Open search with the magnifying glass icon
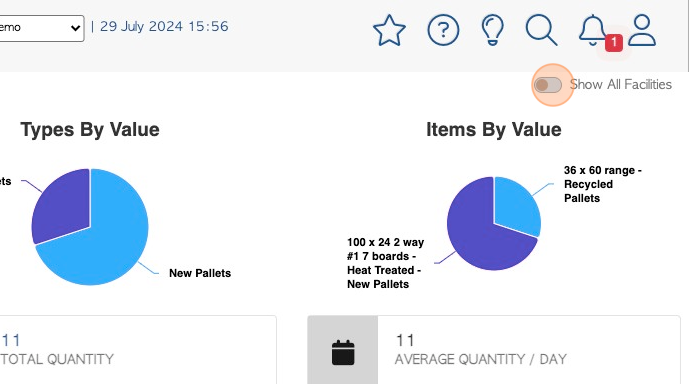The width and height of the screenshot is (689, 384). coord(541,30)
